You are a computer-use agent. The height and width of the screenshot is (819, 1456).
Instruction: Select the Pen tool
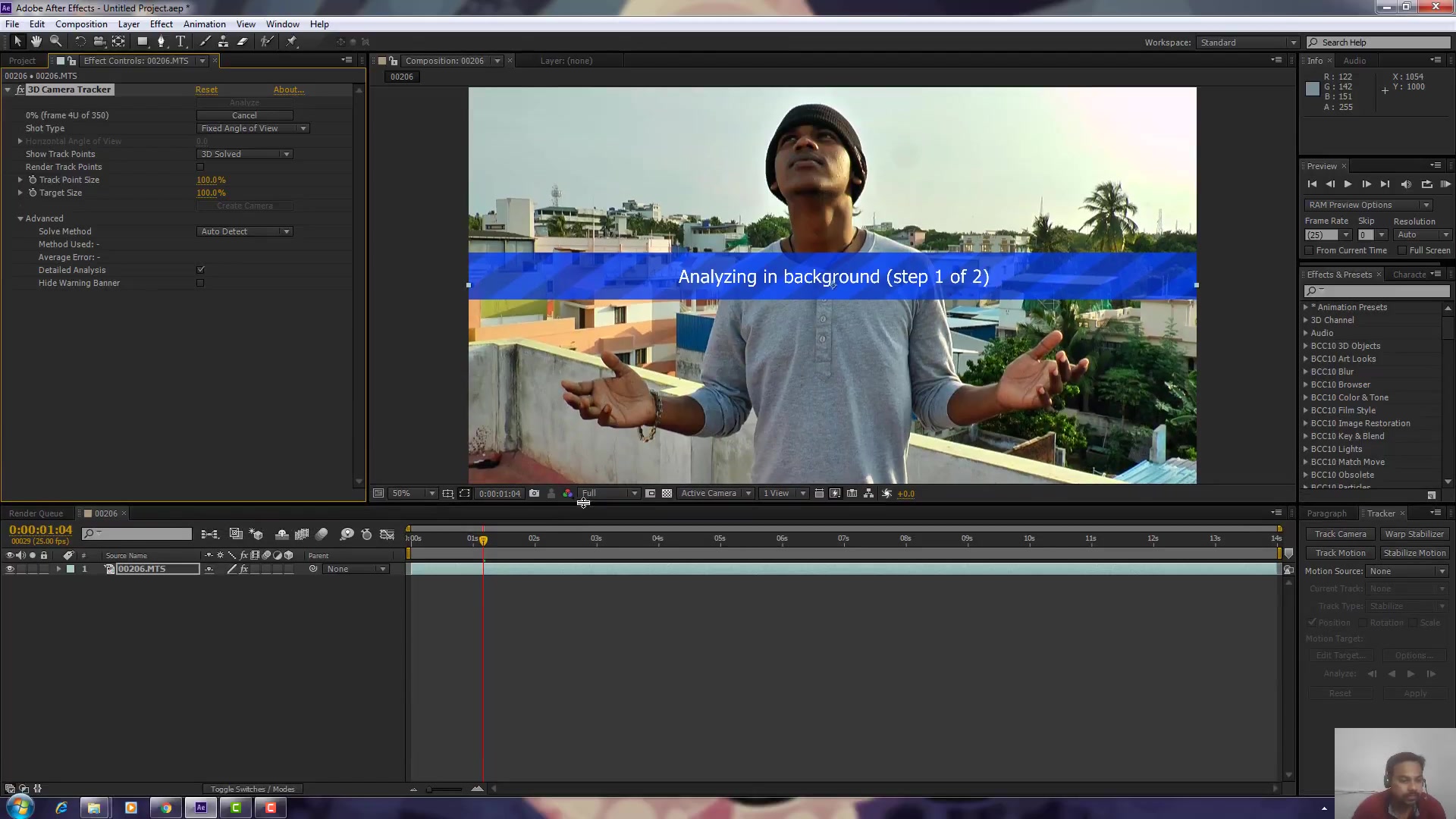coord(161,42)
